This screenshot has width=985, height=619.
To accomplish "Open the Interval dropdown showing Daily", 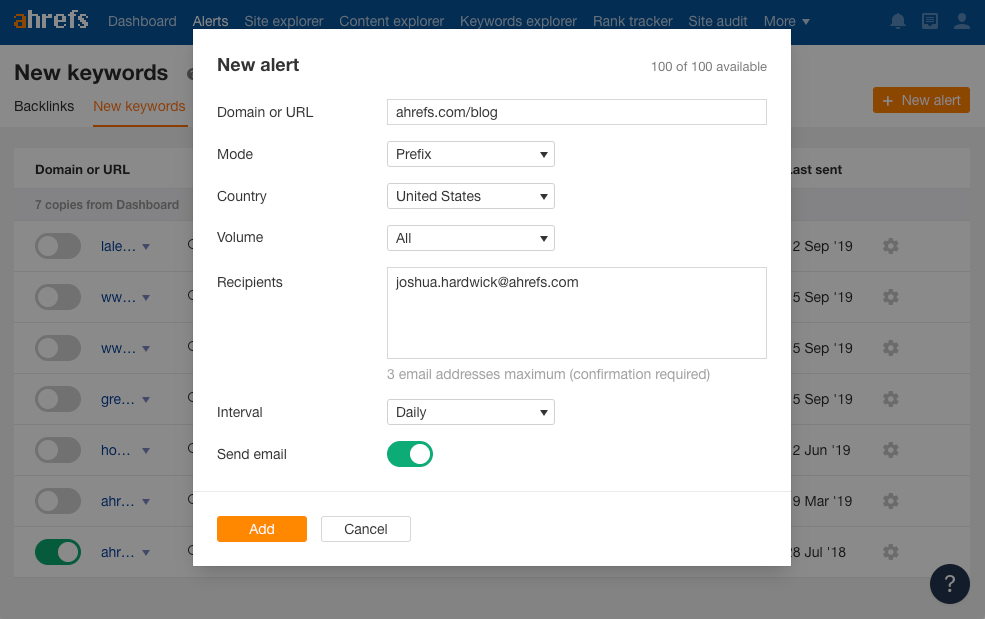I will (471, 412).
